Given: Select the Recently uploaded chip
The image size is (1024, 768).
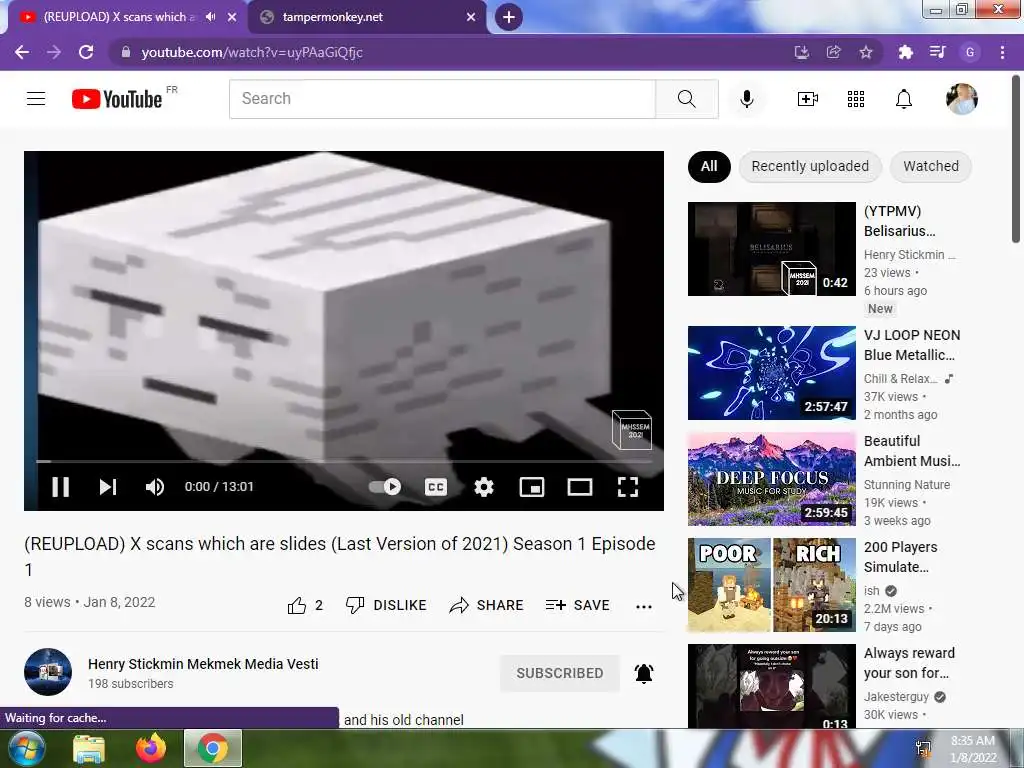Looking at the screenshot, I should click(810, 167).
